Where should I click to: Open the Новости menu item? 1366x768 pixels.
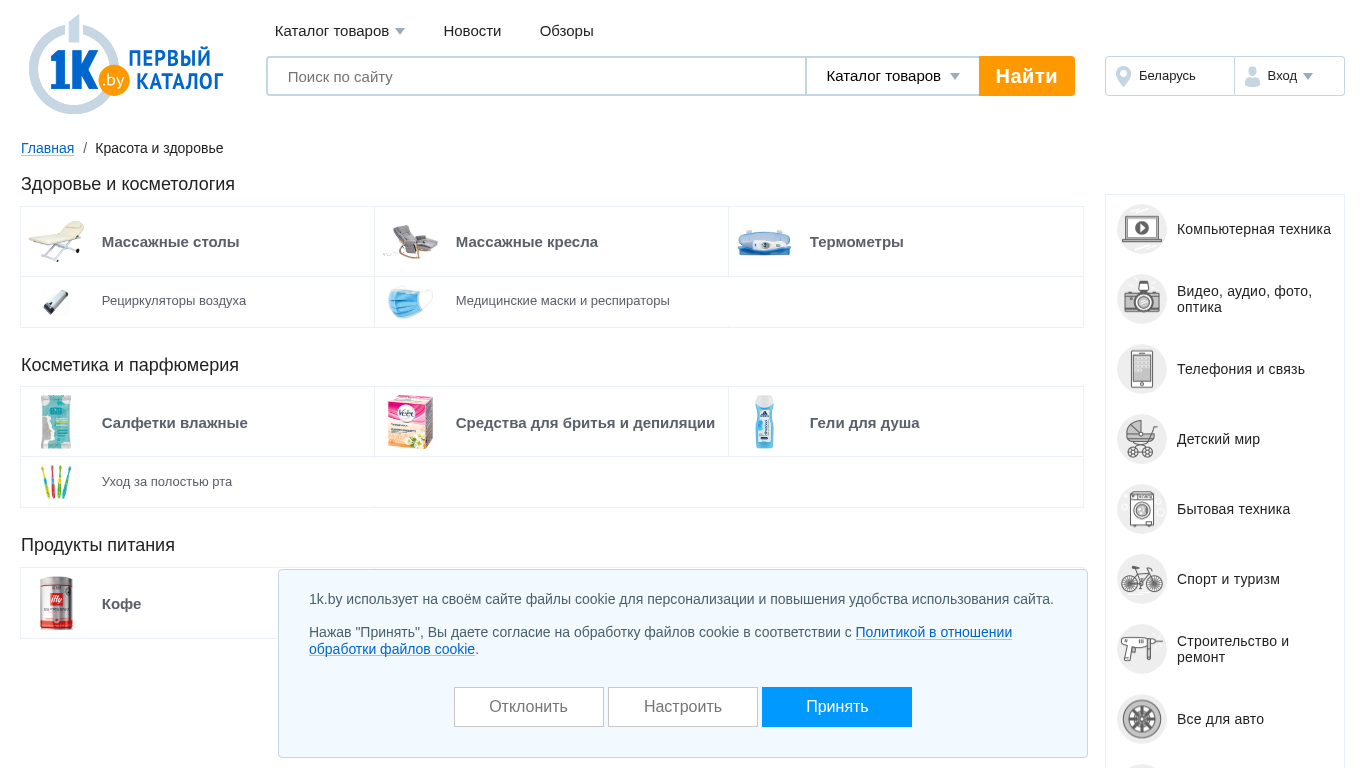point(472,31)
